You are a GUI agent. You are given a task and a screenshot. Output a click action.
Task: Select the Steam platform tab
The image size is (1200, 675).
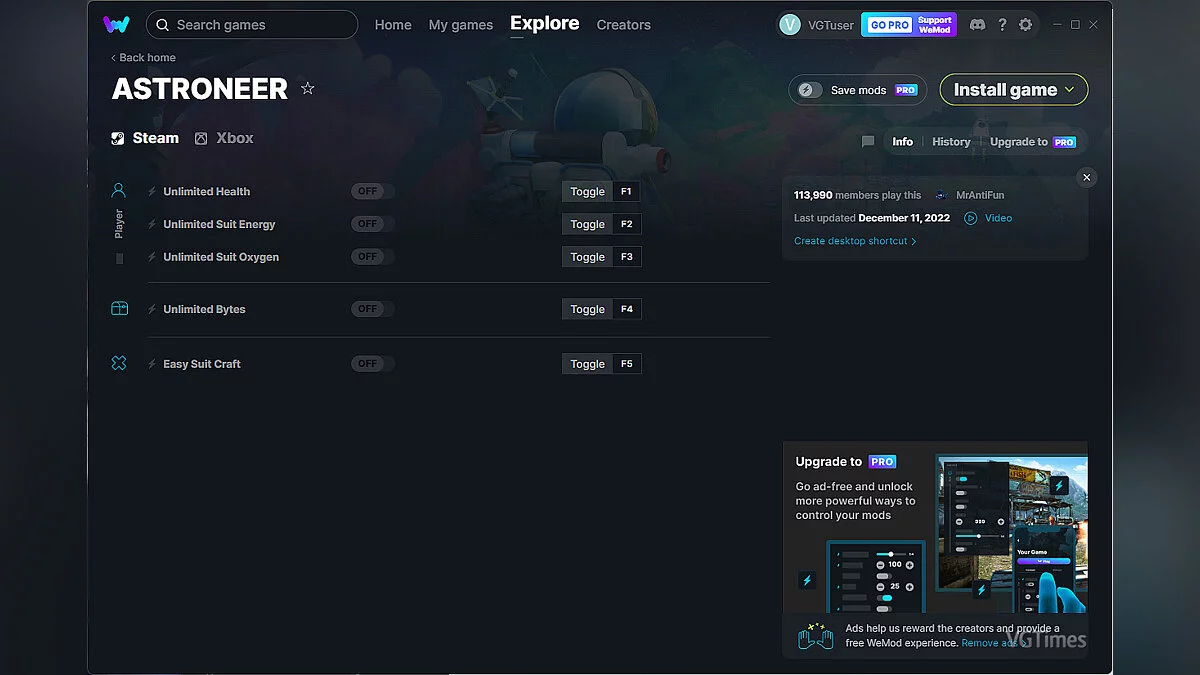(145, 138)
